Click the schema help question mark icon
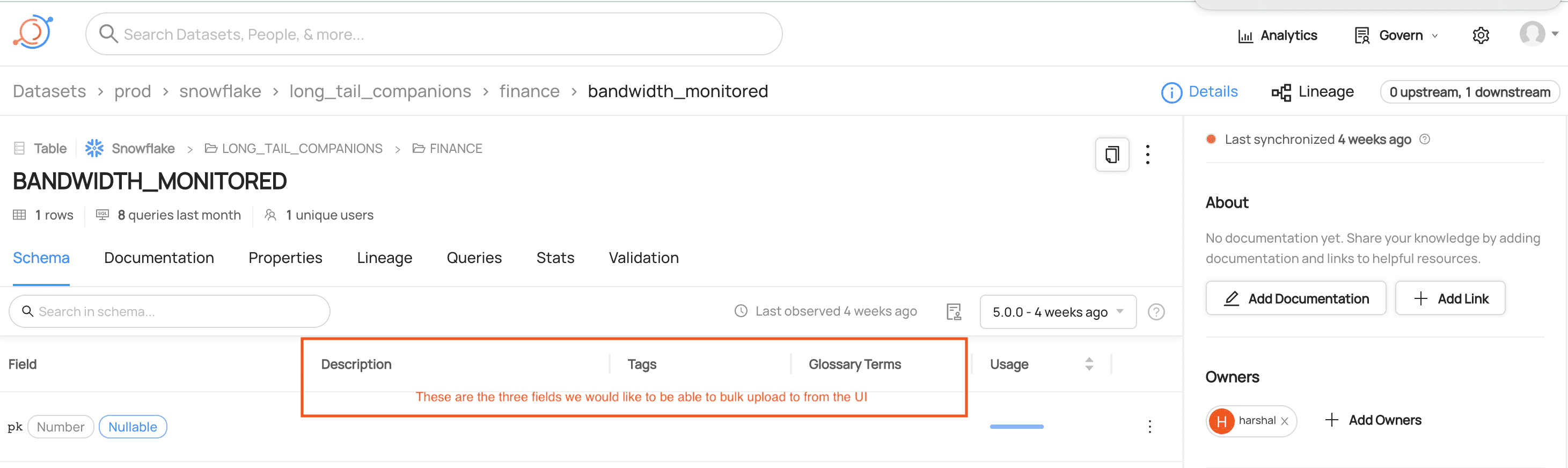1568x468 pixels. tap(1155, 312)
